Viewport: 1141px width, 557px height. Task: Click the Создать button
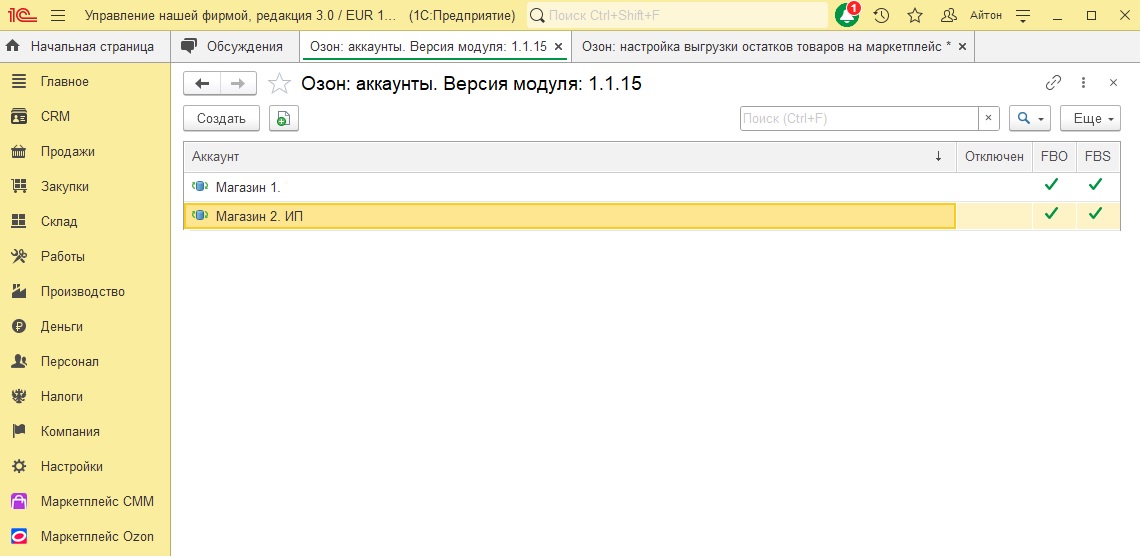tap(221, 118)
